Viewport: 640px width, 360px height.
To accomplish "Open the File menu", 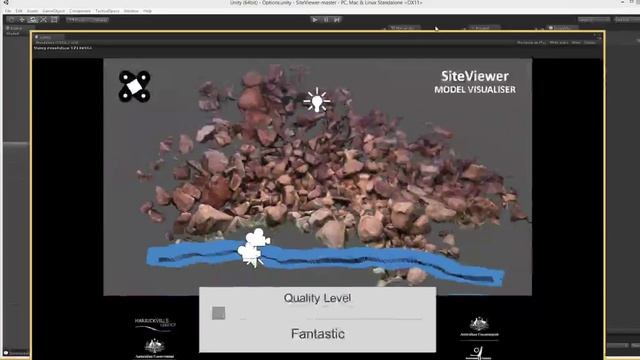I will coord(8,11).
